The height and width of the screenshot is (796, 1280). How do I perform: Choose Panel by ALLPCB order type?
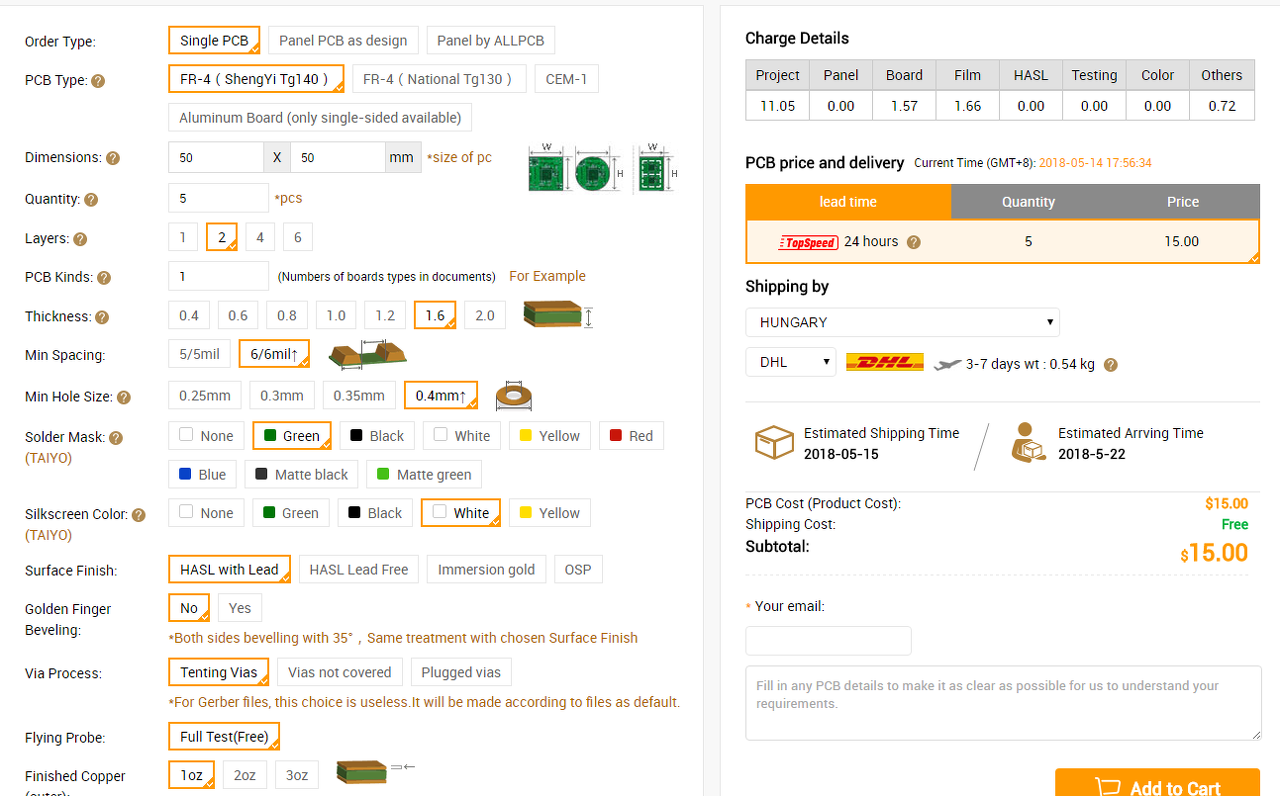click(490, 41)
